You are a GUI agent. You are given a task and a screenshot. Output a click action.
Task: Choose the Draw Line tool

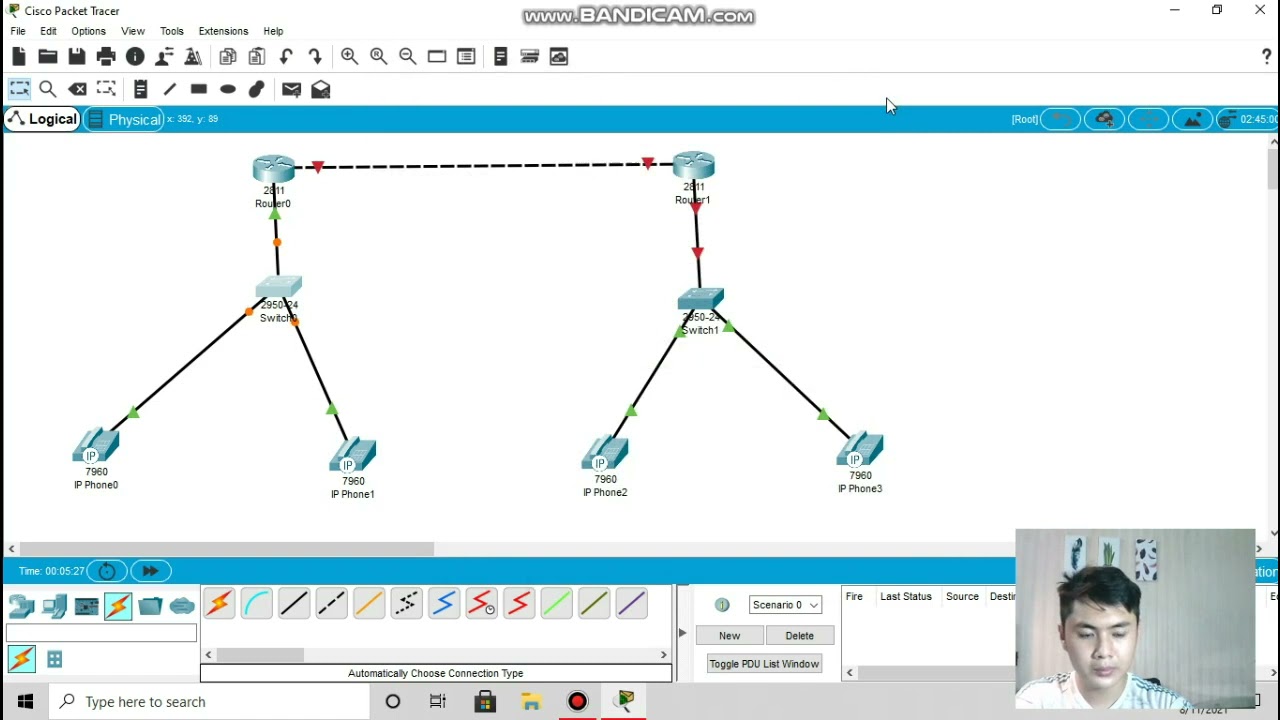[169, 89]
